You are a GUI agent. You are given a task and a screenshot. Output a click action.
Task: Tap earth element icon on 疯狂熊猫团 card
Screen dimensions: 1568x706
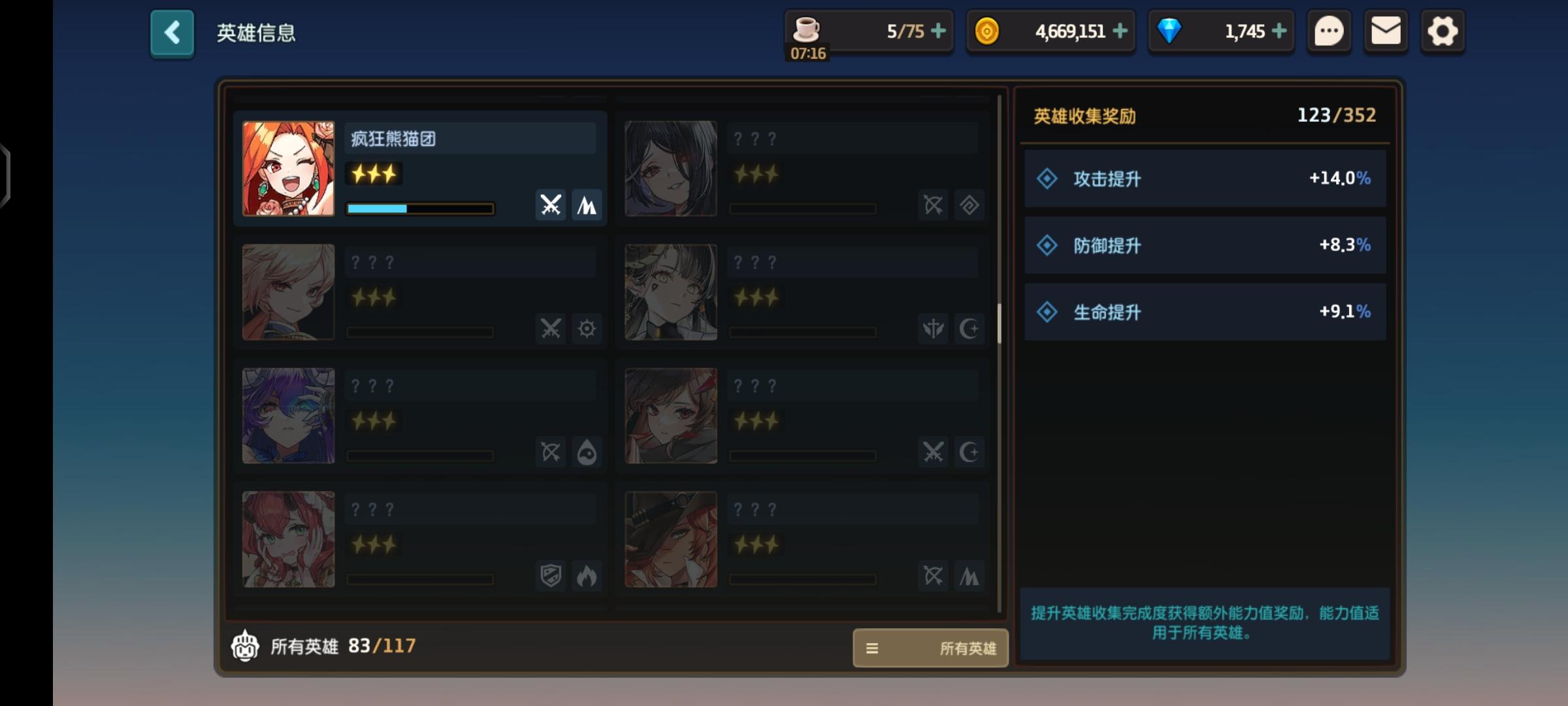pyautogui.click(x=587, y=205)
